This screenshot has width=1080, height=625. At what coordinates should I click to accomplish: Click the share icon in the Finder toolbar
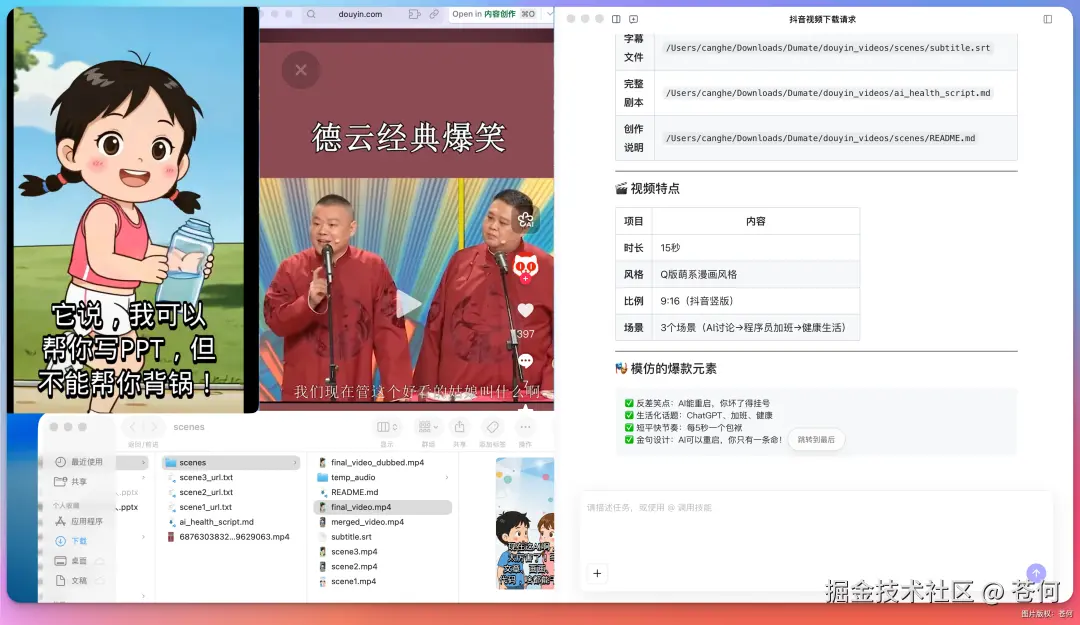460,425
